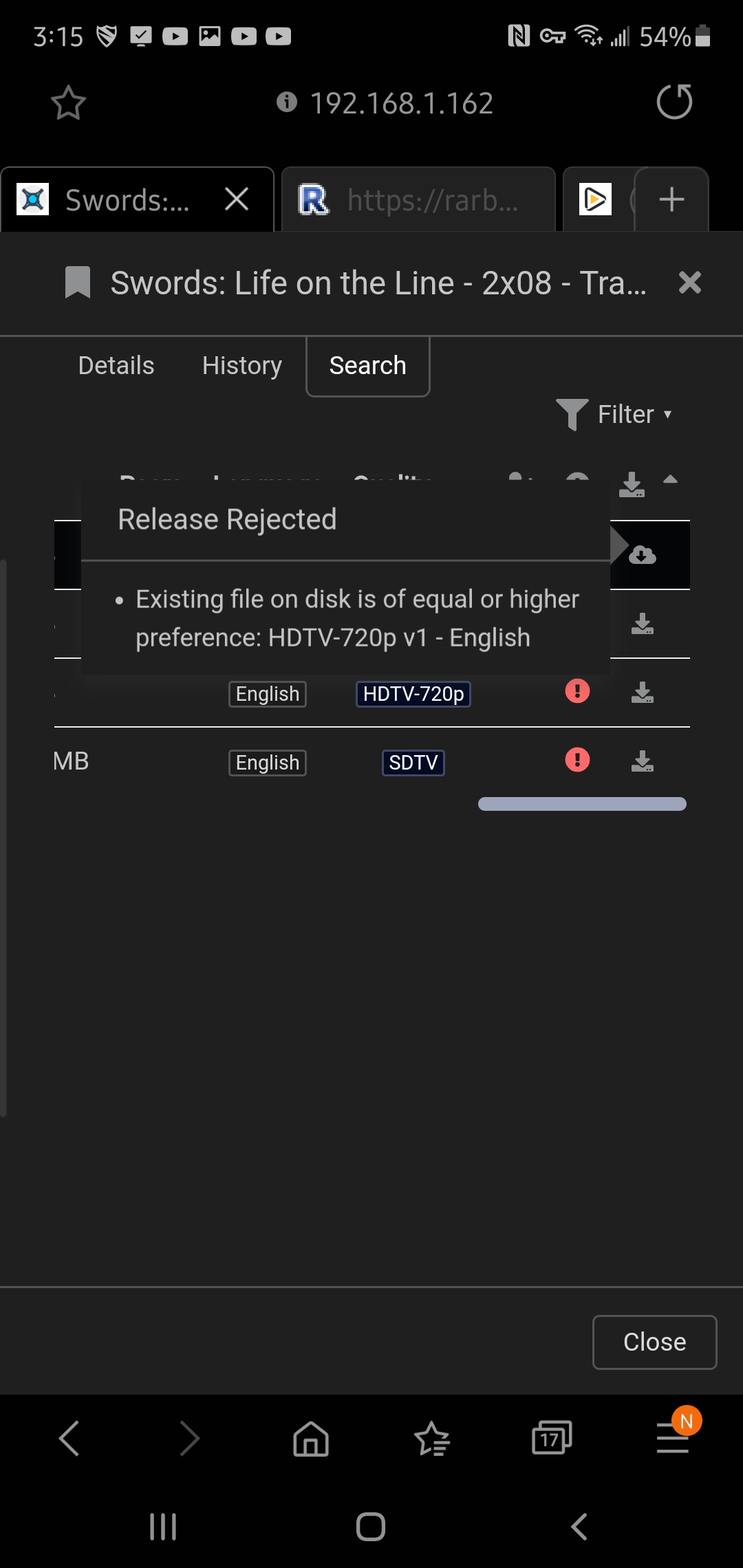Open the browser hamburger menu
The height and width of the screenshot is (1568, 743).
(672, 1438)
